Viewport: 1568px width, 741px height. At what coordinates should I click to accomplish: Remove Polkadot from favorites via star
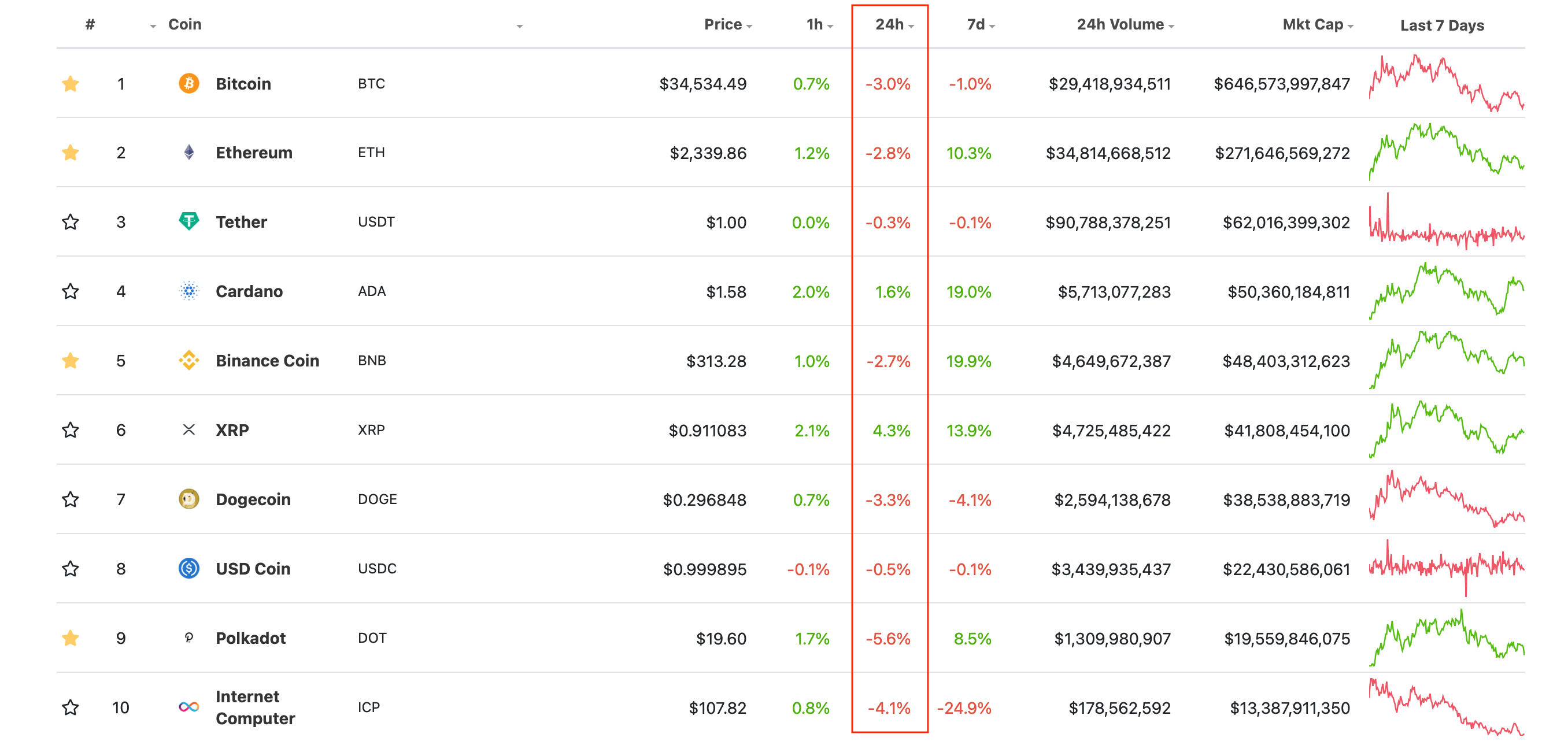[71, 638]
